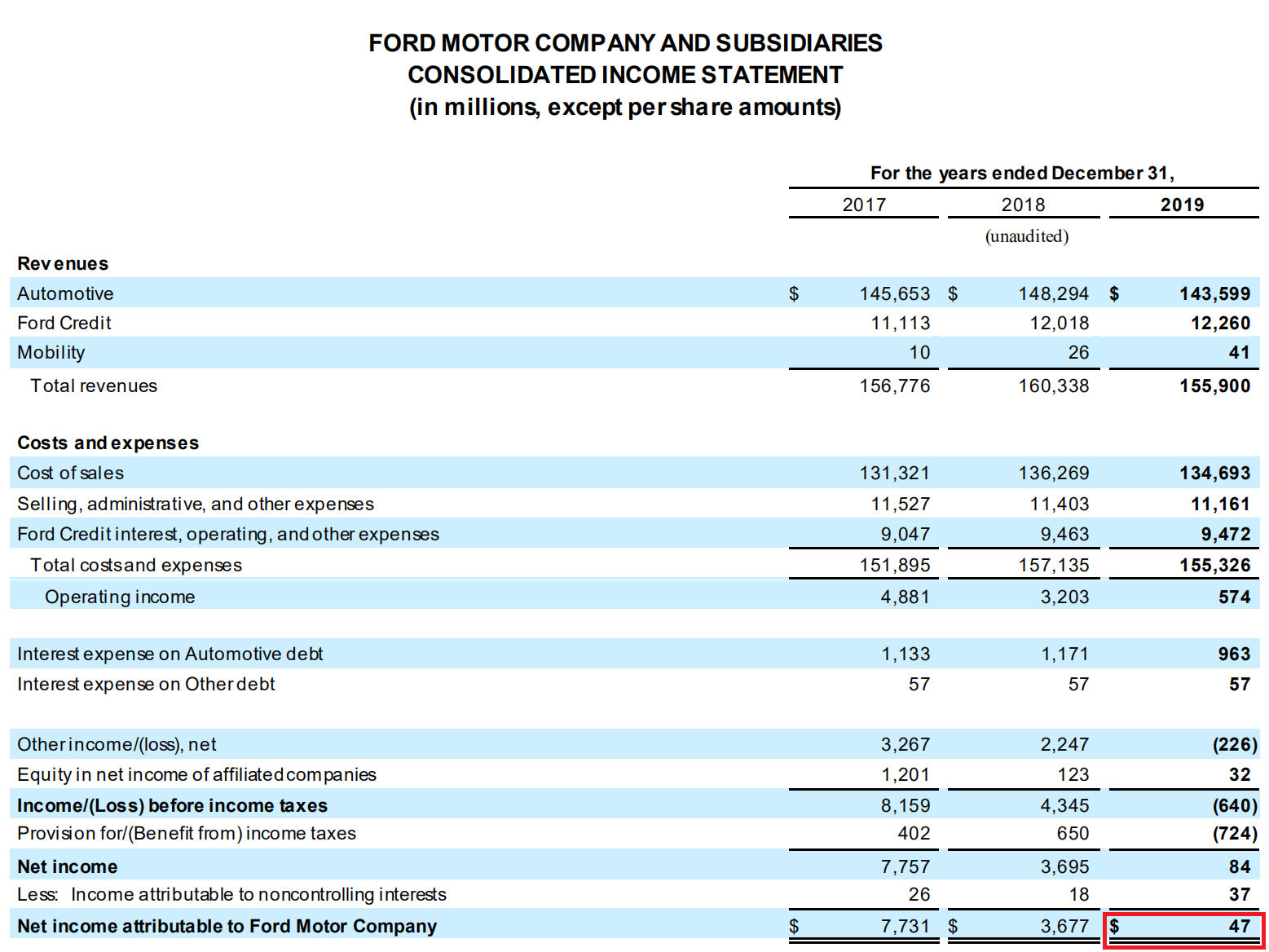1269x952 pixels.
Task: Select Equity in net income of affiliated companies
Action: pyautogui.click(x=196, y=774)
